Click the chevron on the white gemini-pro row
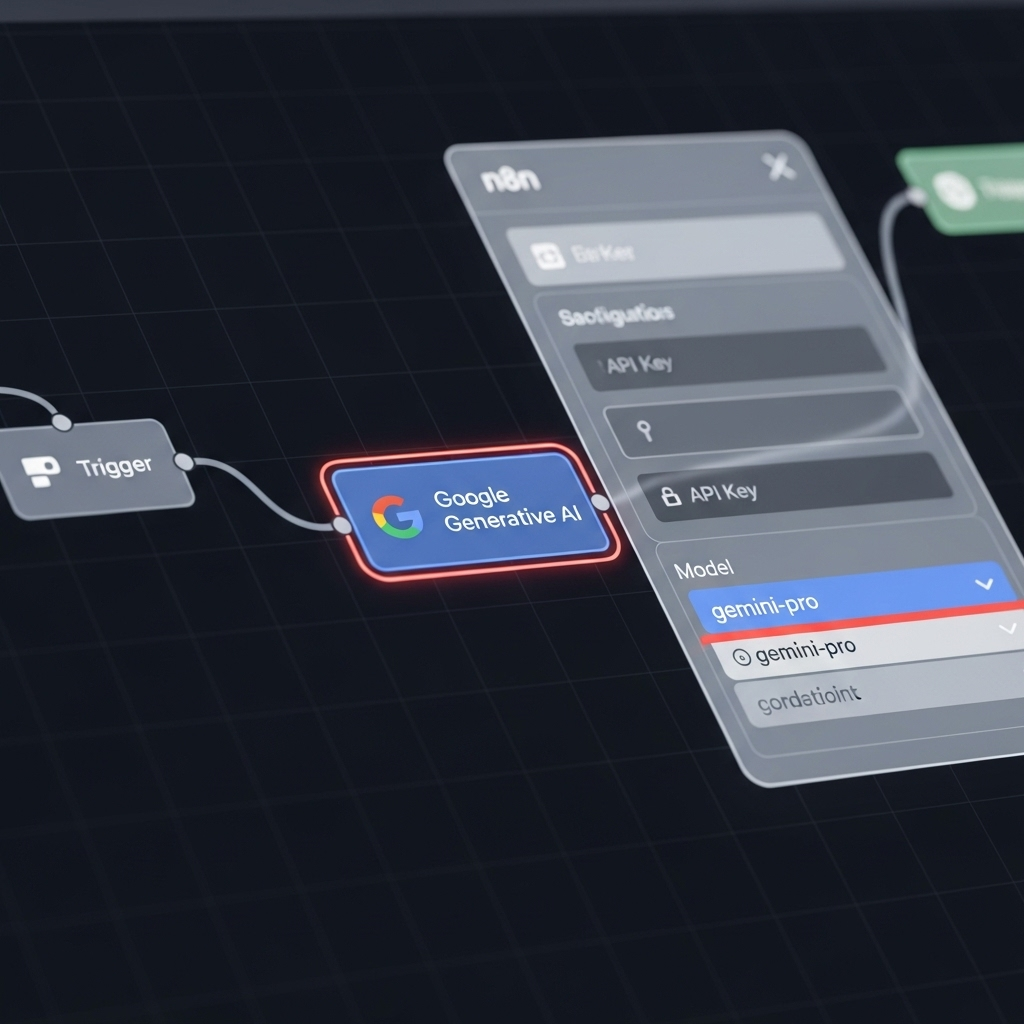Viewport: 1024px width, 1024px height. (x=1008, y=628)
